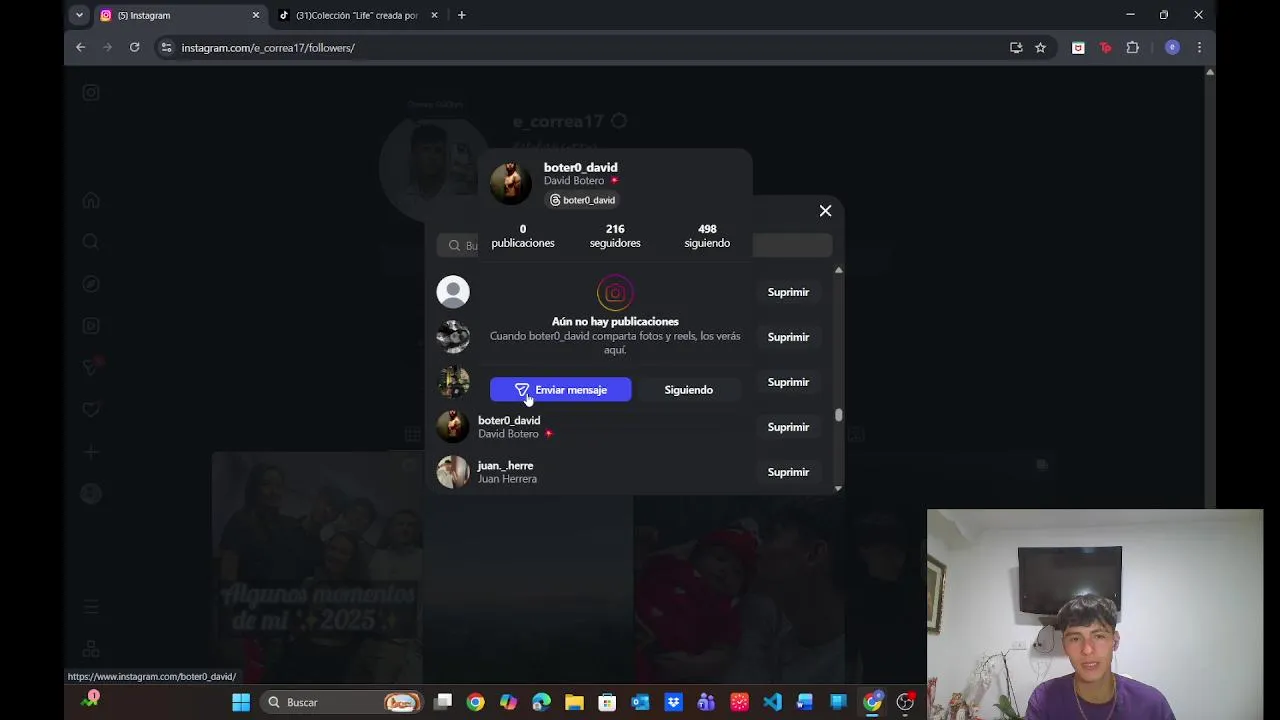
Task: Close the Instagram tab
Action: coord(255,15)
